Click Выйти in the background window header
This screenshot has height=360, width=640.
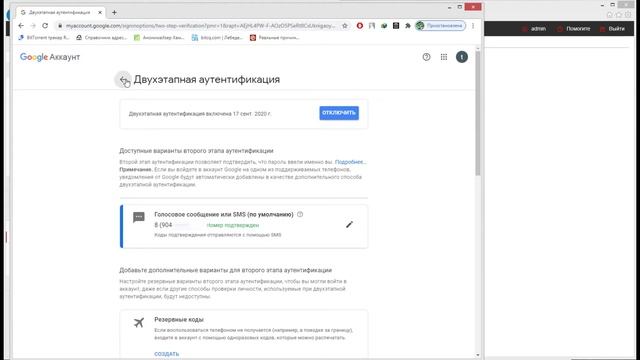(x=612, y=29)
